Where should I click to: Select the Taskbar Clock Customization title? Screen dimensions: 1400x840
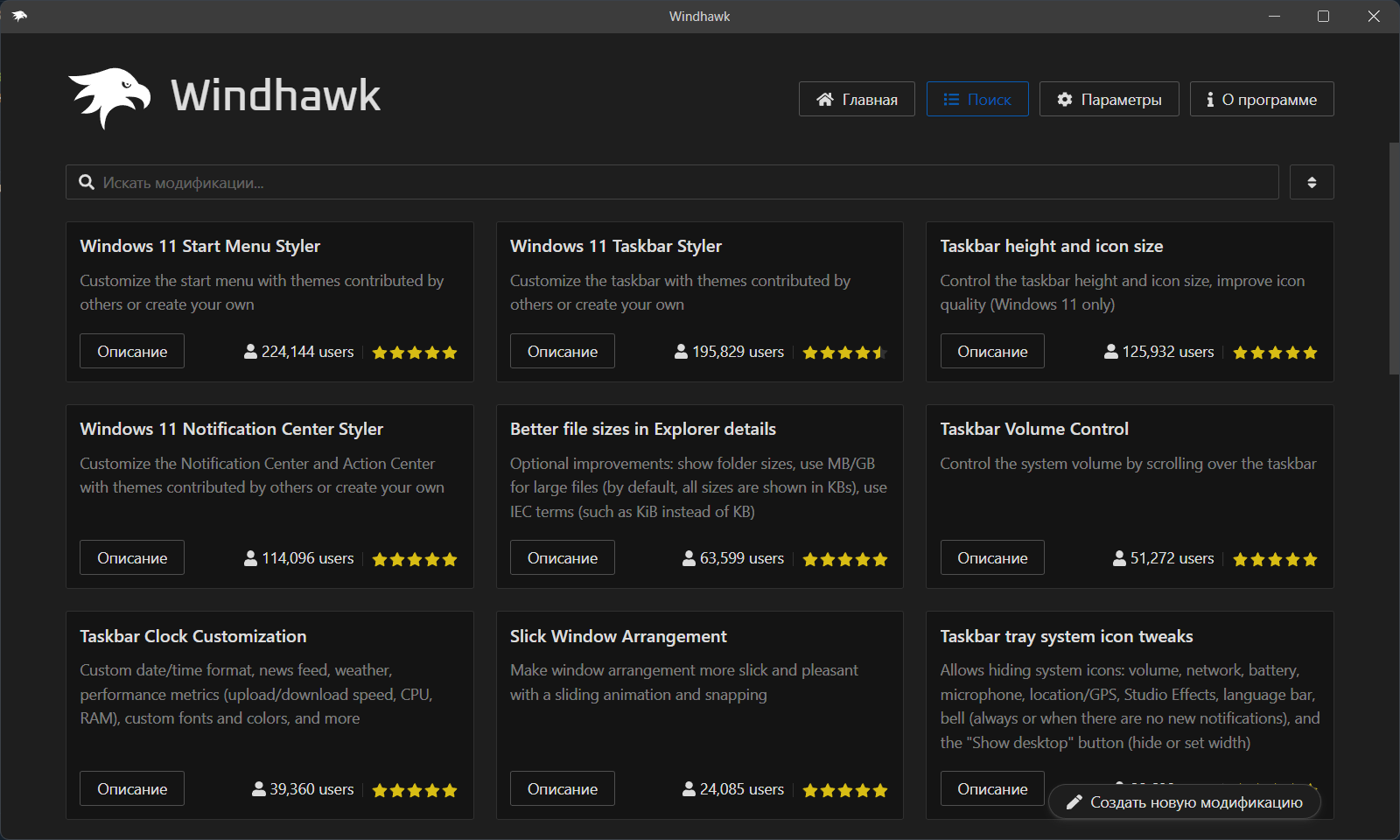coord(193,636)
